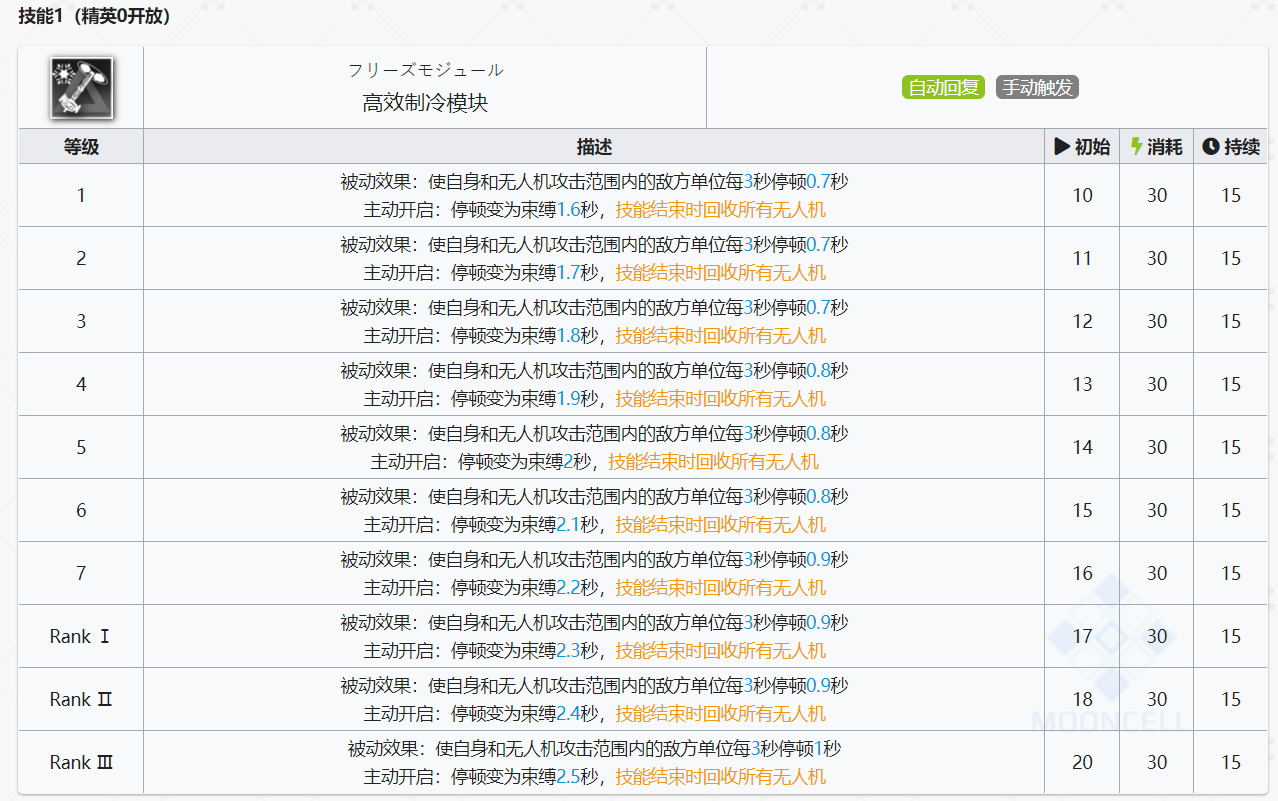The height and width of the screenshot is (801, 1278).
Task: Click orange text 技能结束时回收所有无人机 in level 1
Action: pyautogui.click(x=720, y=210)
